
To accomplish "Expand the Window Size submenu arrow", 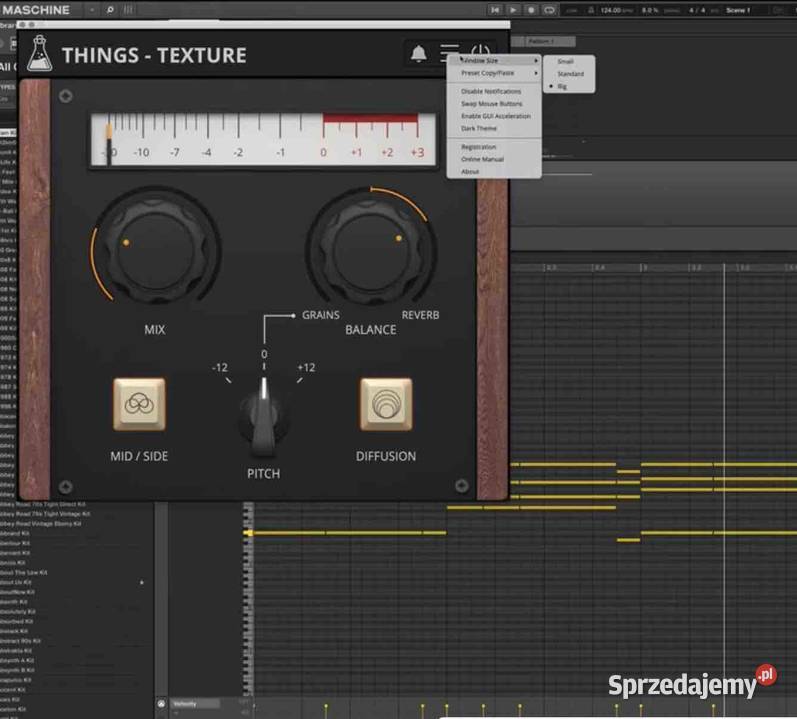I will [x=536, y=60].
